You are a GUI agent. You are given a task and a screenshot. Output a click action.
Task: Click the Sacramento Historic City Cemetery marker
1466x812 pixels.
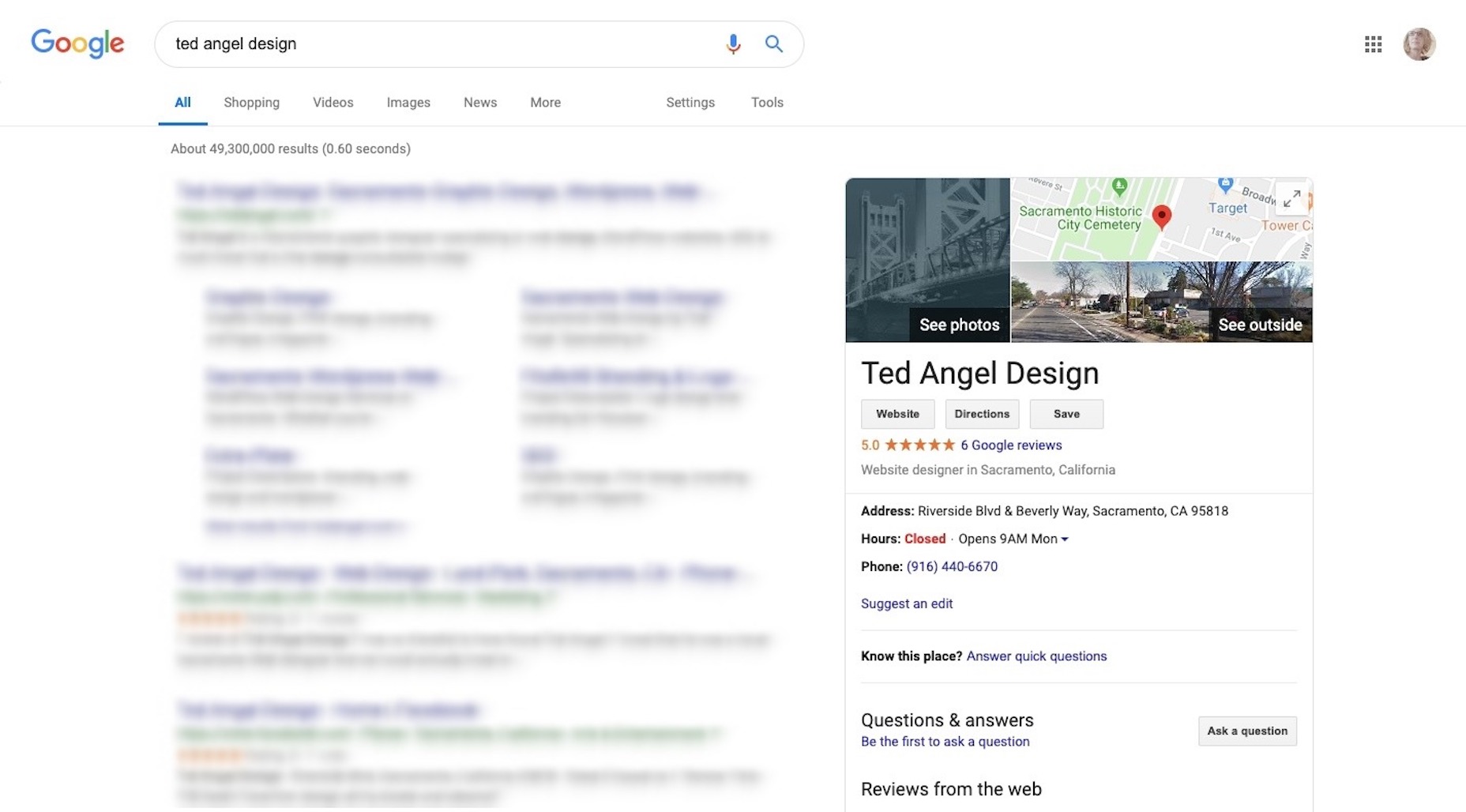[x=1118, y=187]
